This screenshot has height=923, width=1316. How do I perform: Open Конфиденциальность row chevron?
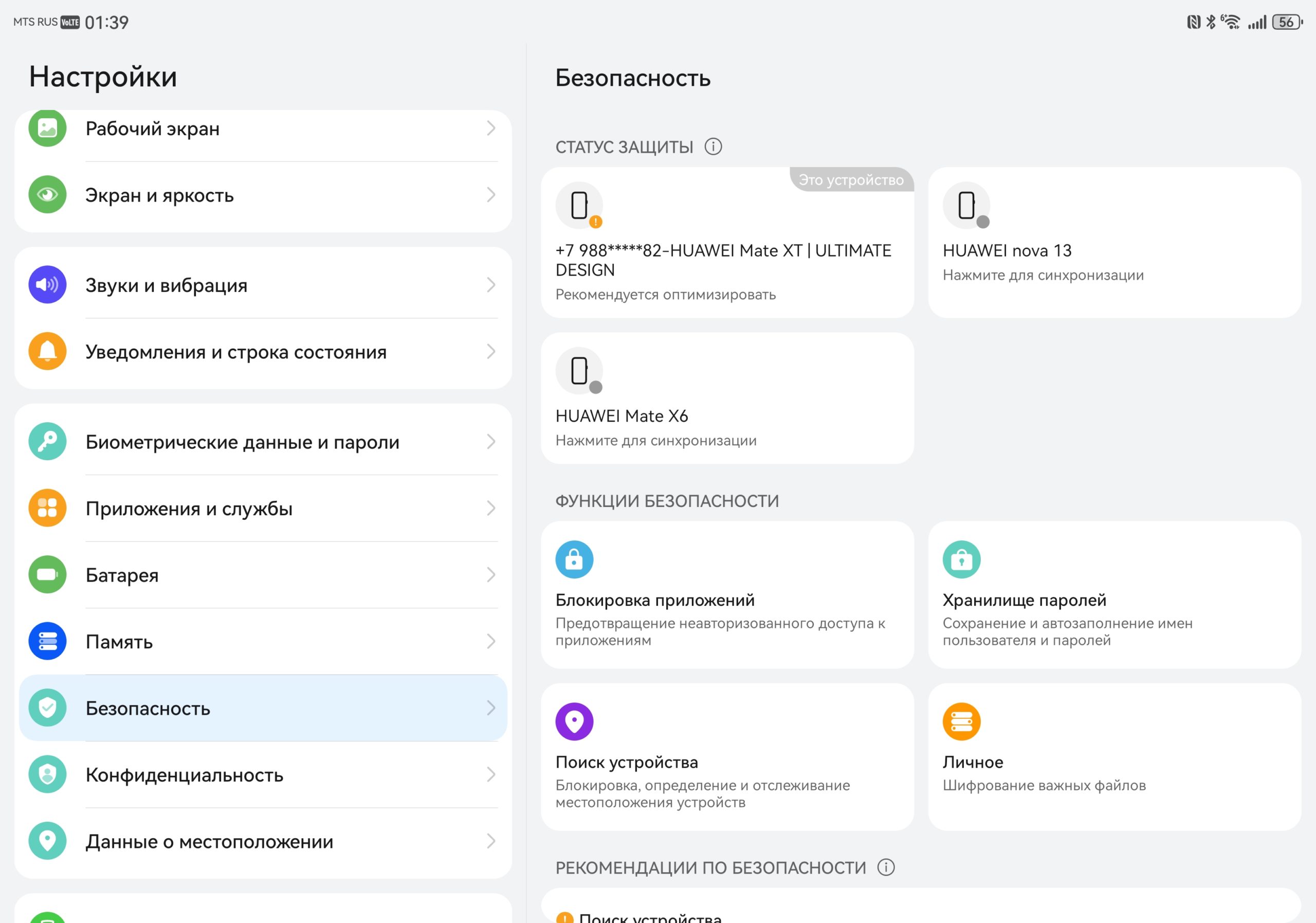(491, 774)
